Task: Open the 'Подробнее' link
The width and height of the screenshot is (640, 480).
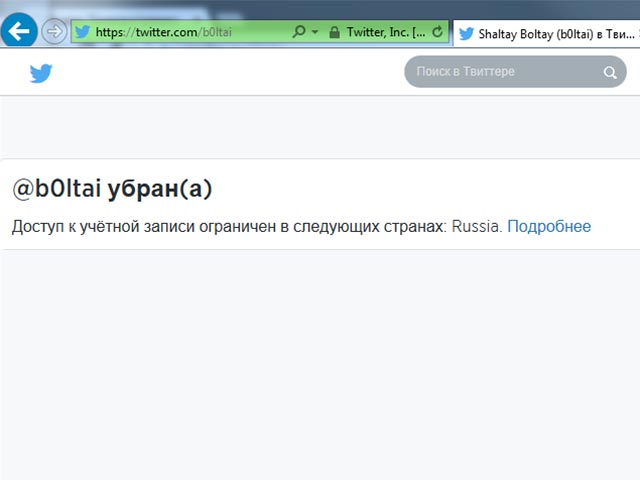Action: [x=549, y=227]
